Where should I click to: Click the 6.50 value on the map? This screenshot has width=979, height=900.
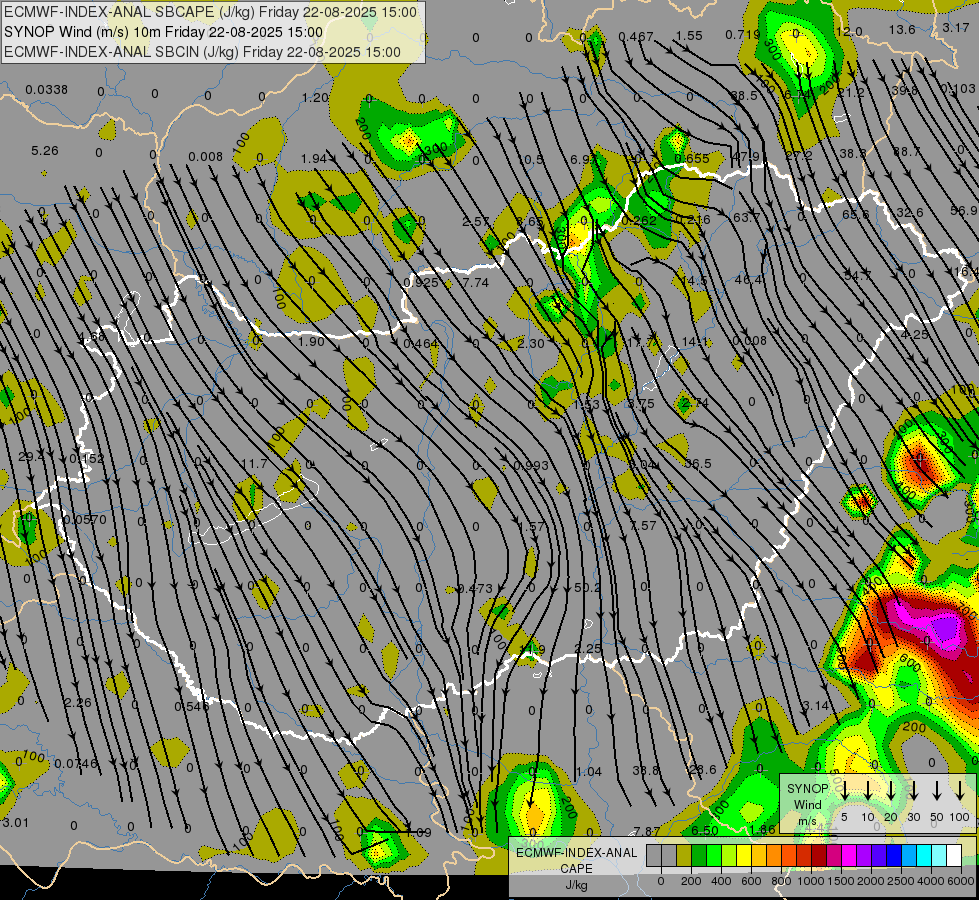[x=705, y=830]
